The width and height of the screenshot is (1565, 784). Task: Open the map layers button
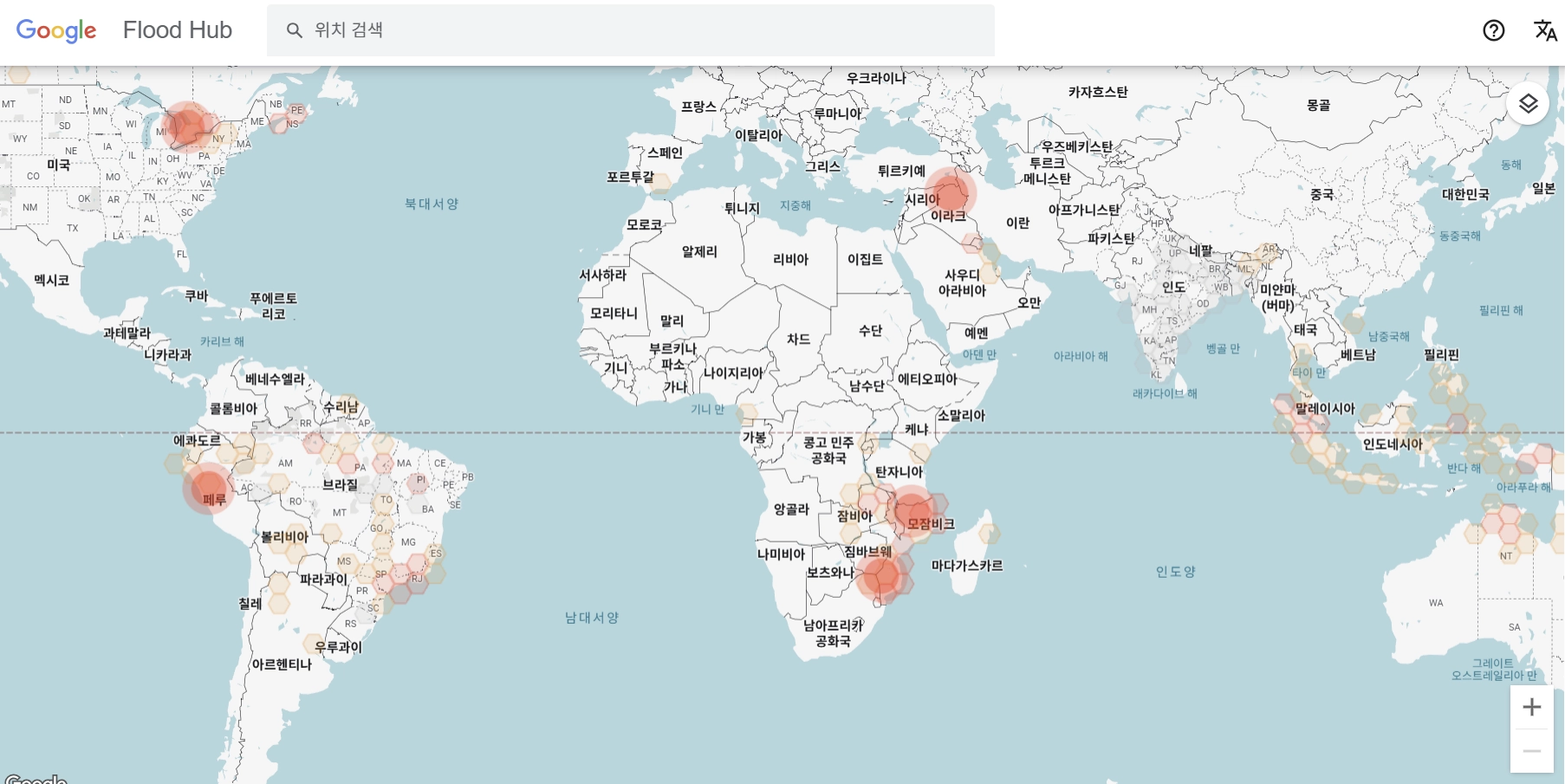[x=1528, y=104]
